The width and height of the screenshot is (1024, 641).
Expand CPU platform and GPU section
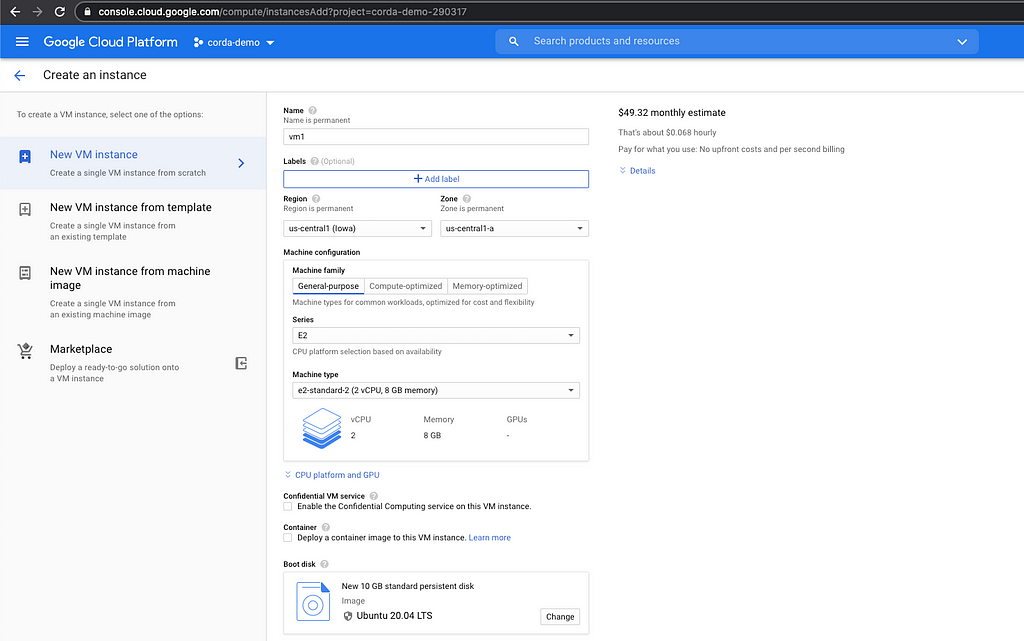pyautogui.click(x=332, y=475)
